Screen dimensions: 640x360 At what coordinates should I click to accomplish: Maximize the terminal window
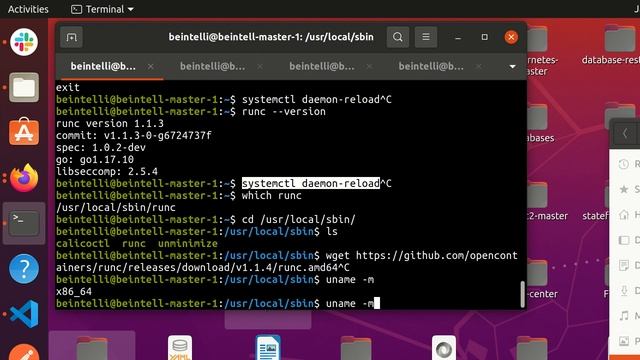click(x=484, y=37)
